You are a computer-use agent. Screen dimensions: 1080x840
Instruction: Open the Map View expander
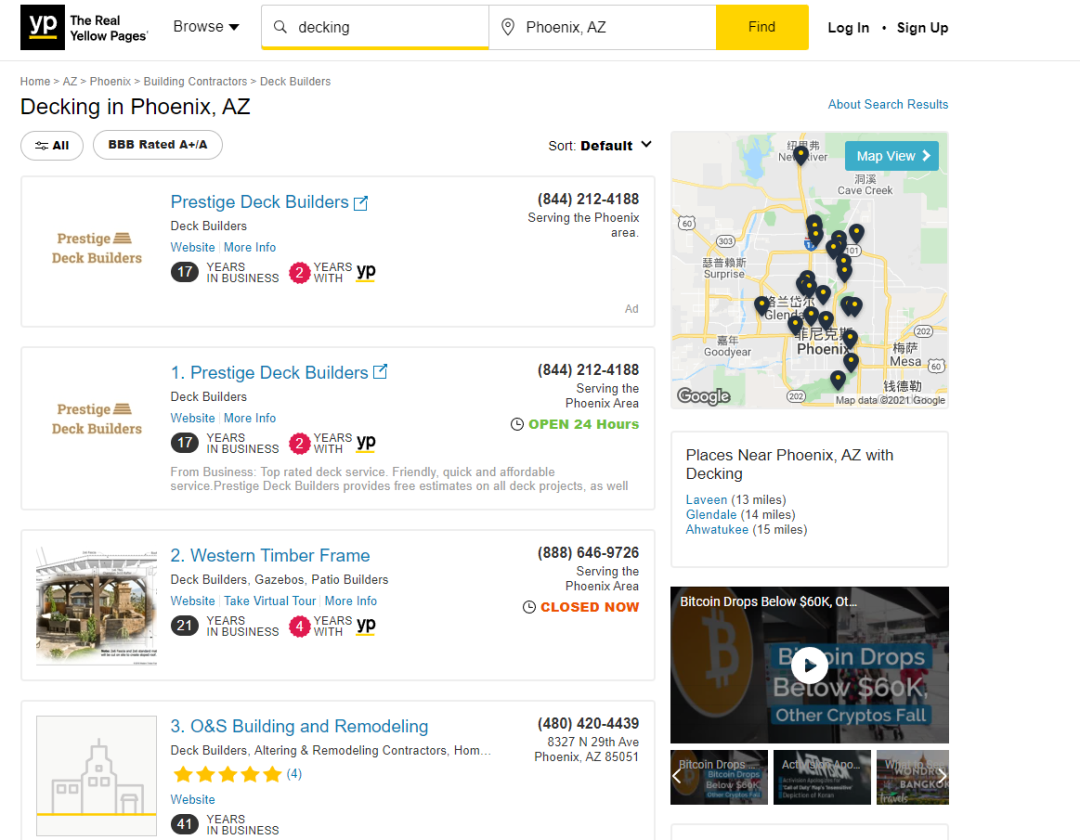pos(892,156)
